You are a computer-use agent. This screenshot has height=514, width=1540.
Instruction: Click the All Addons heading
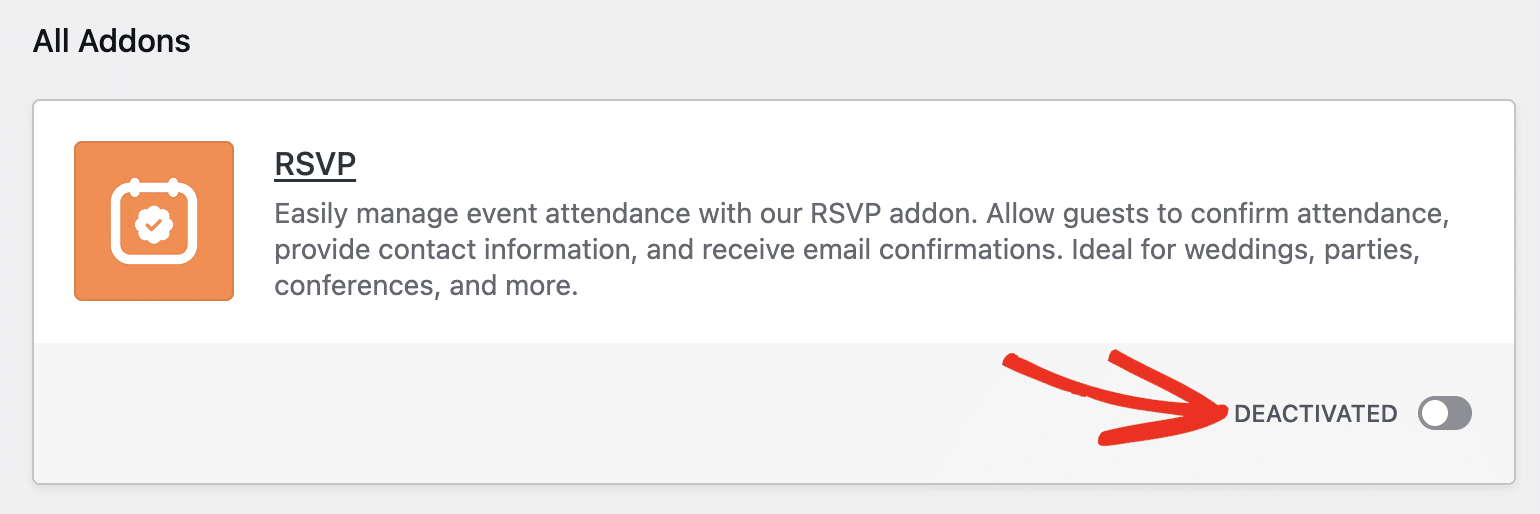112,41
